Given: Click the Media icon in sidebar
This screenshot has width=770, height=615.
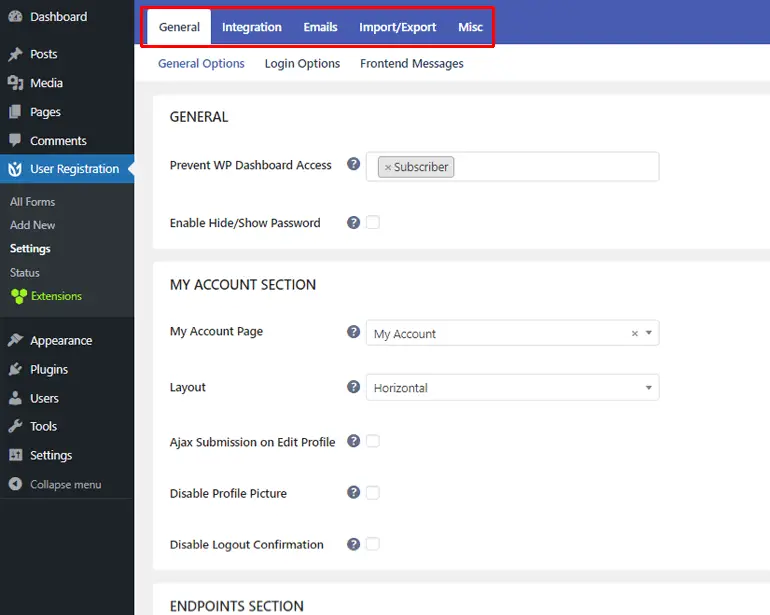Looking at the screenshot, I should 15,83.
